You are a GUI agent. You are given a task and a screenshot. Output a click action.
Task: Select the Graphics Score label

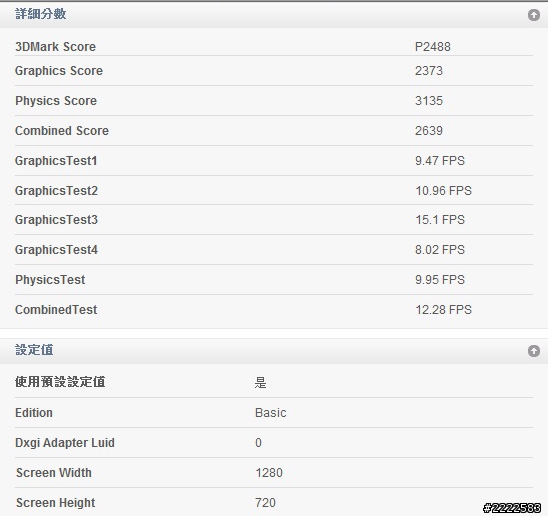click(x=59, y=71)
